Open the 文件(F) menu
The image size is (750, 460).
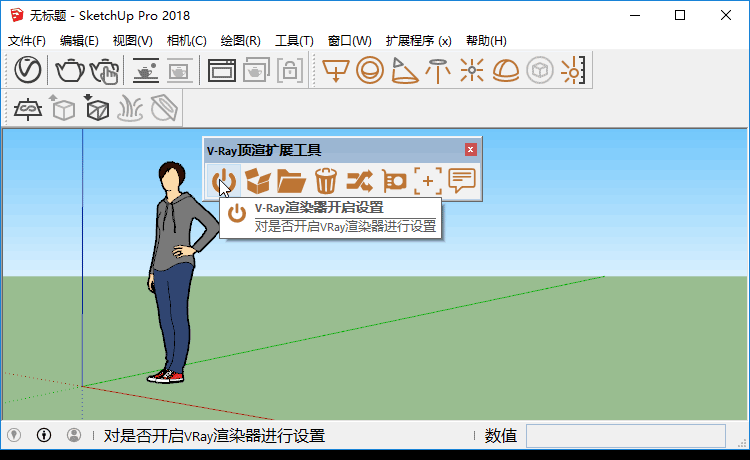tap(27, 41)
